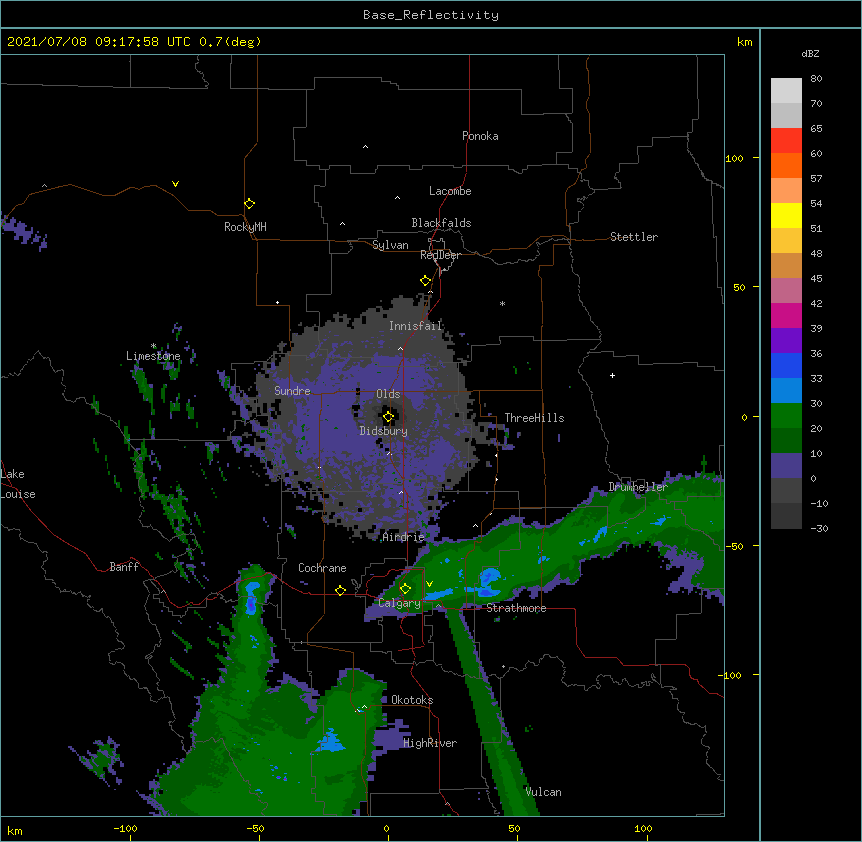862x842 pixels.
Task: Click the white plus marker south of Stettler
Action: (612, 375)
